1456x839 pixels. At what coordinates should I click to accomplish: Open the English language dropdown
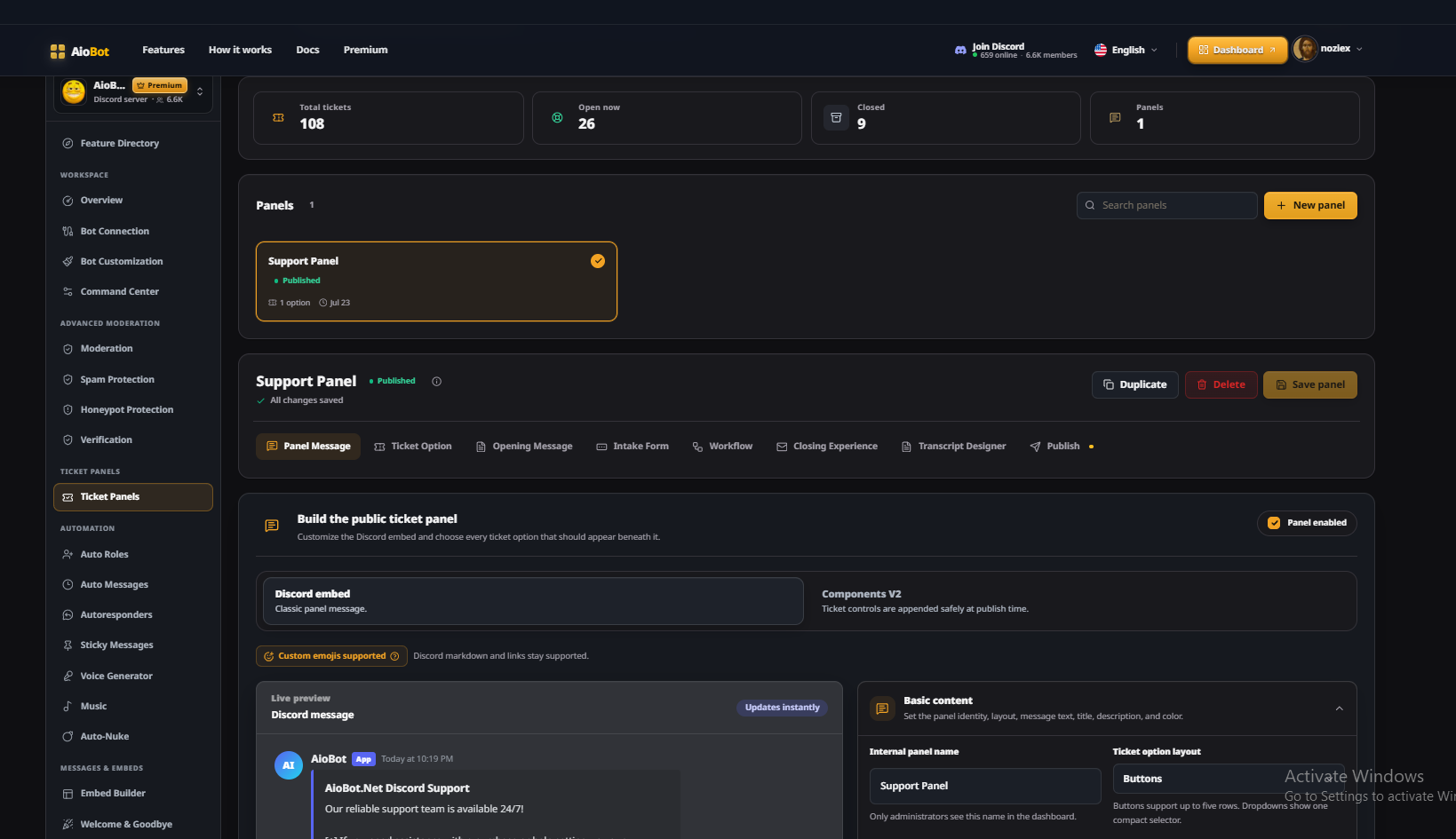(1126, 50)
